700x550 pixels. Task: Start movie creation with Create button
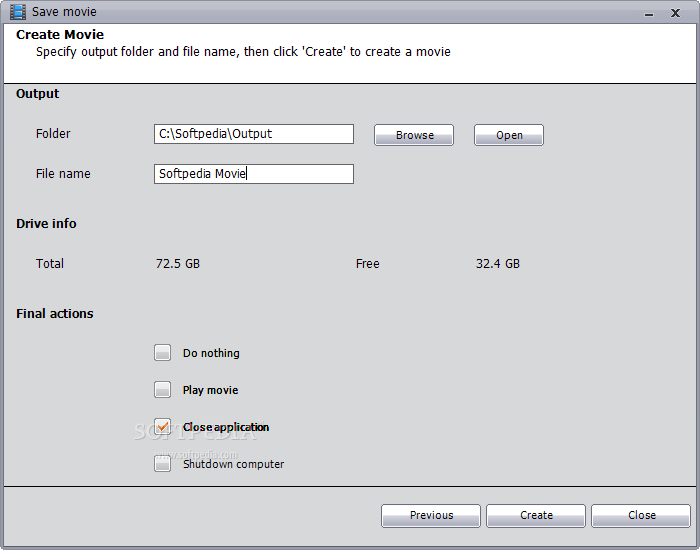click(536, 516)
